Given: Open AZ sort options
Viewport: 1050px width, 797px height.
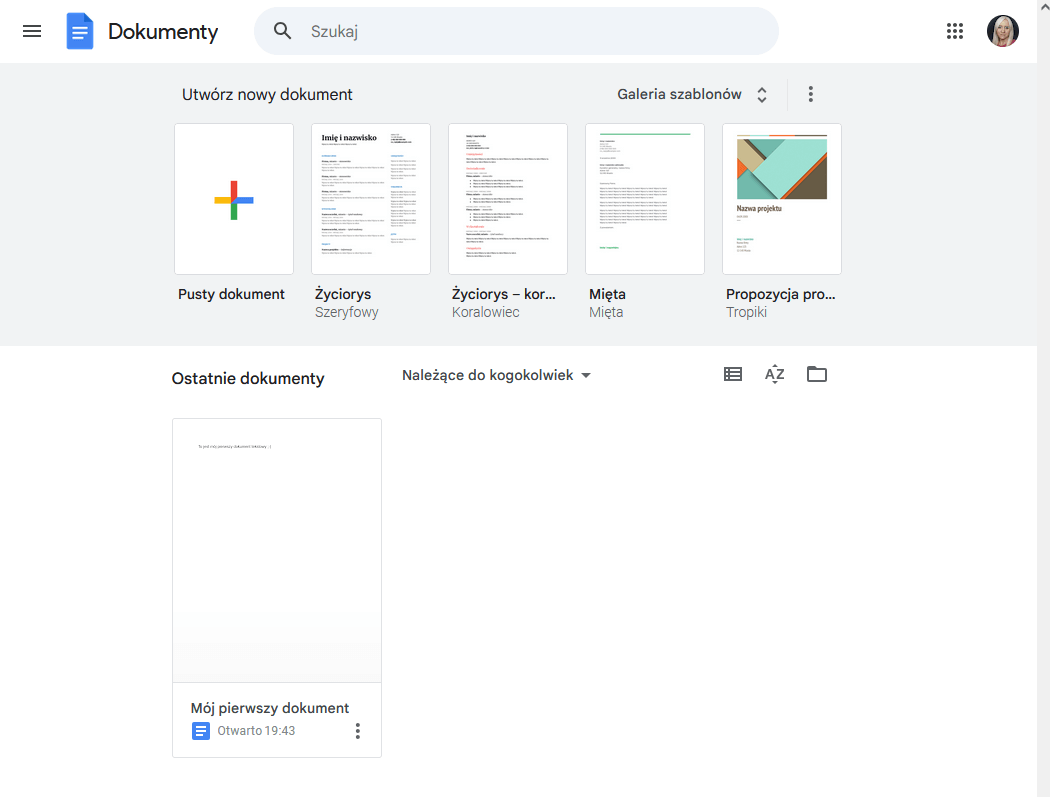Looking at the screenshot, I should click(x=775, y=374).
